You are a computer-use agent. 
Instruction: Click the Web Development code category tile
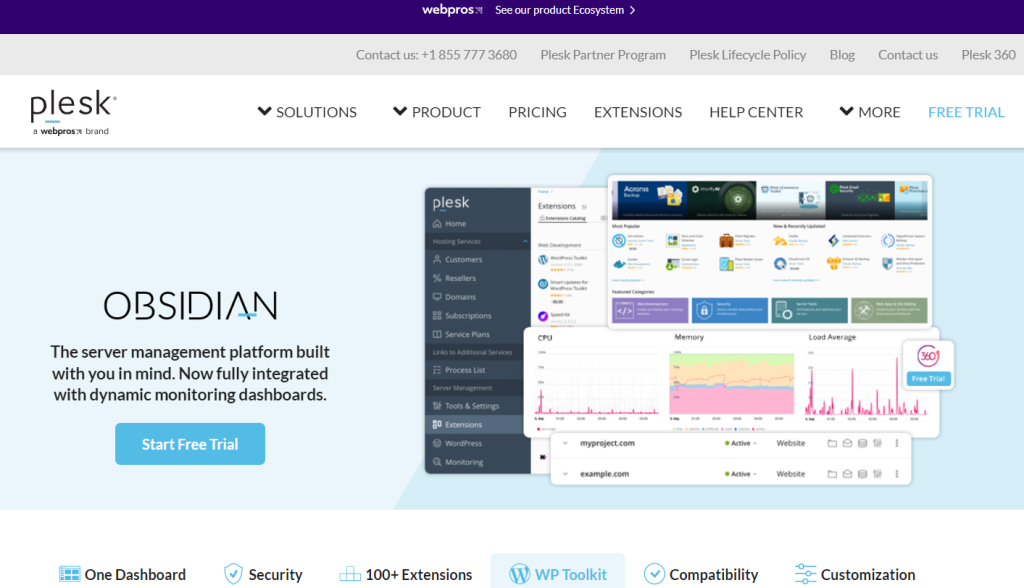coord(650,310)
